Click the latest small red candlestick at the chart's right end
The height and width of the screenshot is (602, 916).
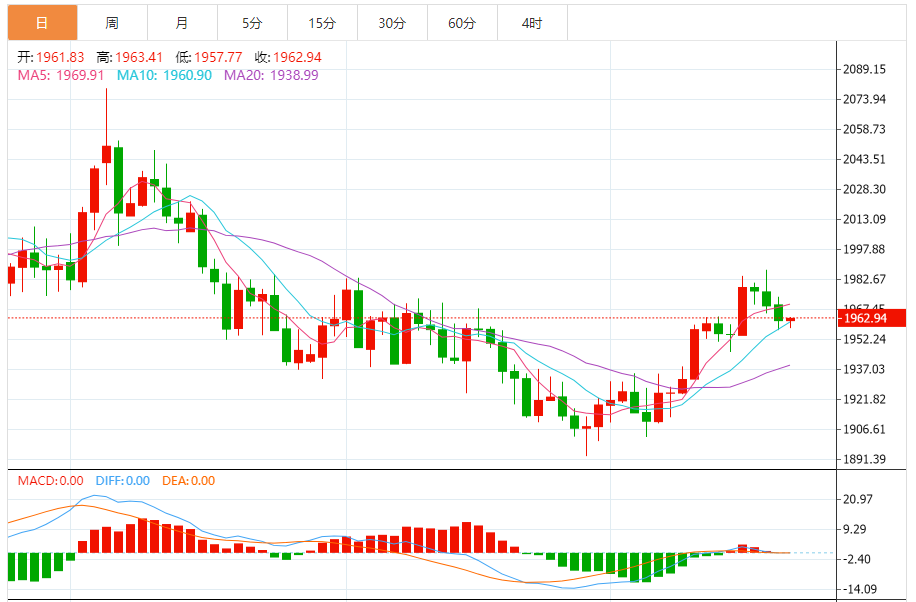pyautogui.click(x=790, y=320)
